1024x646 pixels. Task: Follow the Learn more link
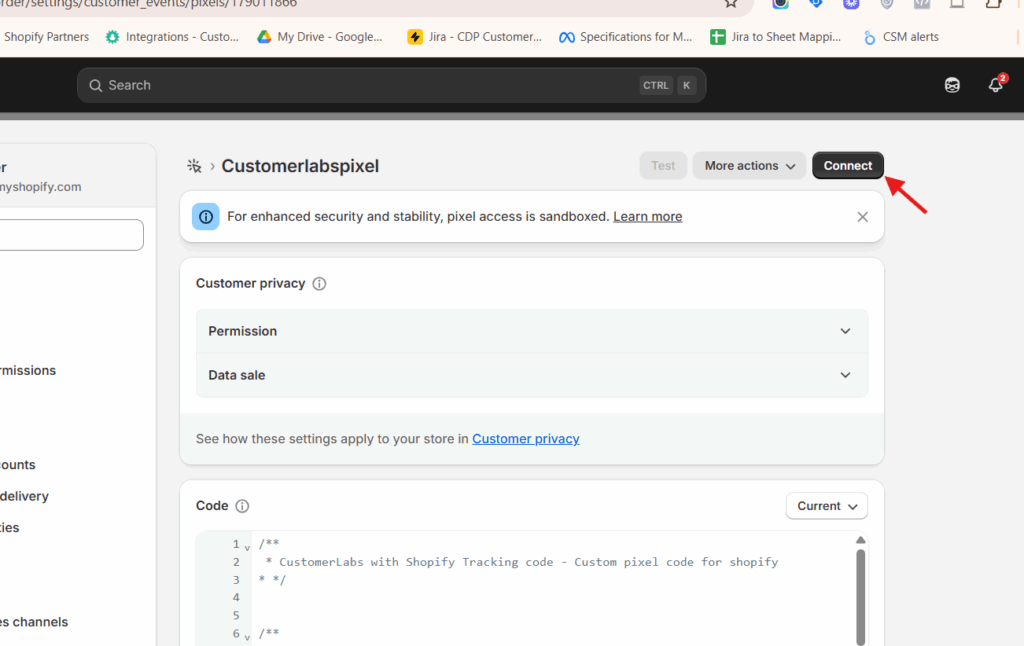tap(648, 216)
